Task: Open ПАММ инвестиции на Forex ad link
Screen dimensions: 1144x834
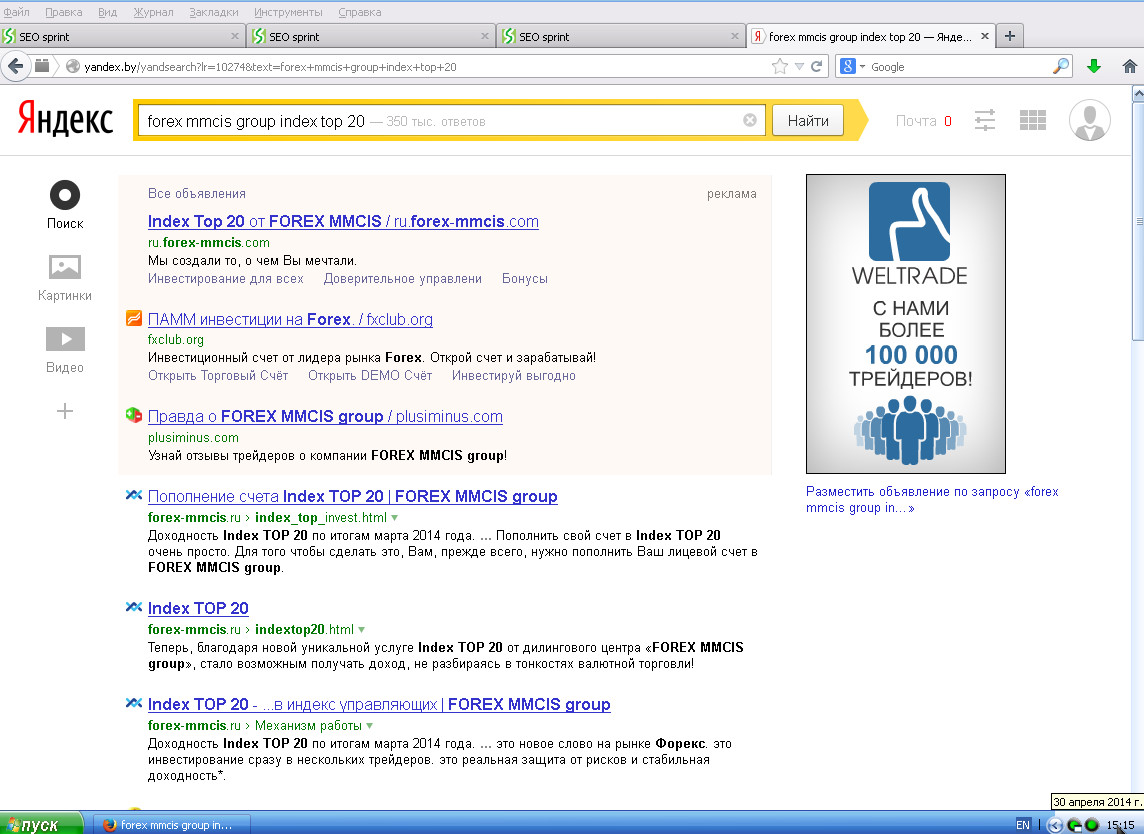Action: click(x=290, y=319)
